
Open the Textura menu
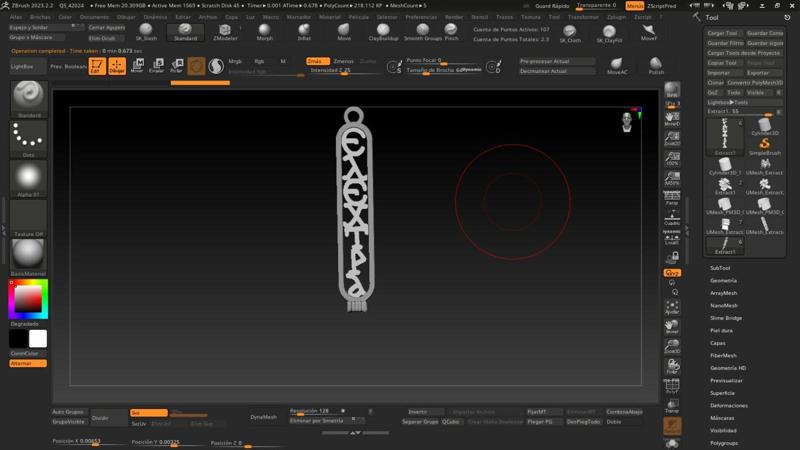(531, 17)
